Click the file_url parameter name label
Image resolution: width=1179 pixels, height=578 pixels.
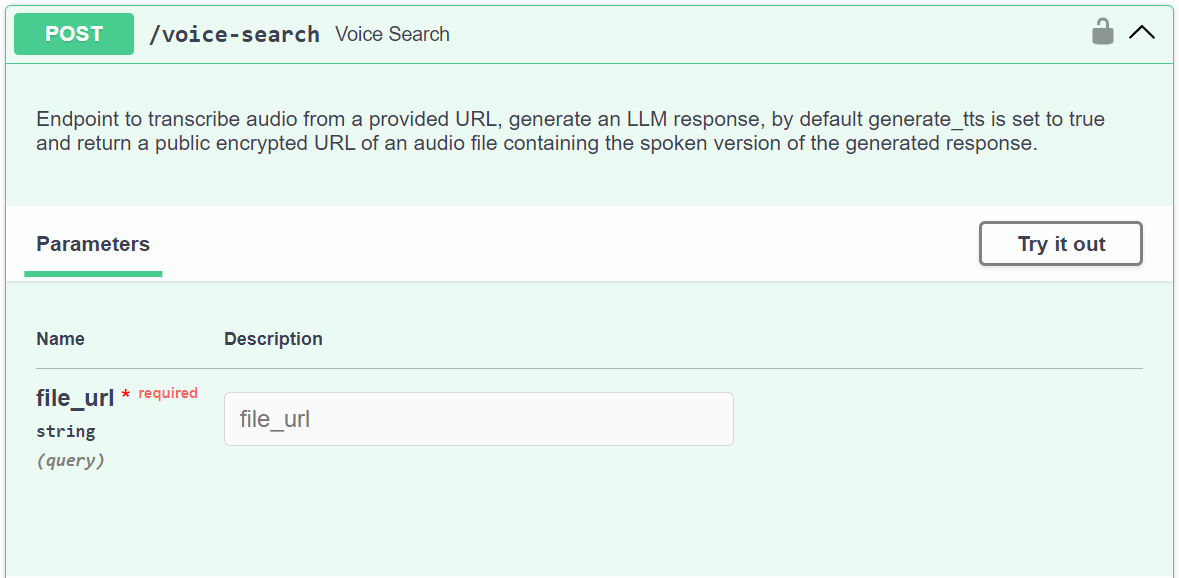[75, 398]
